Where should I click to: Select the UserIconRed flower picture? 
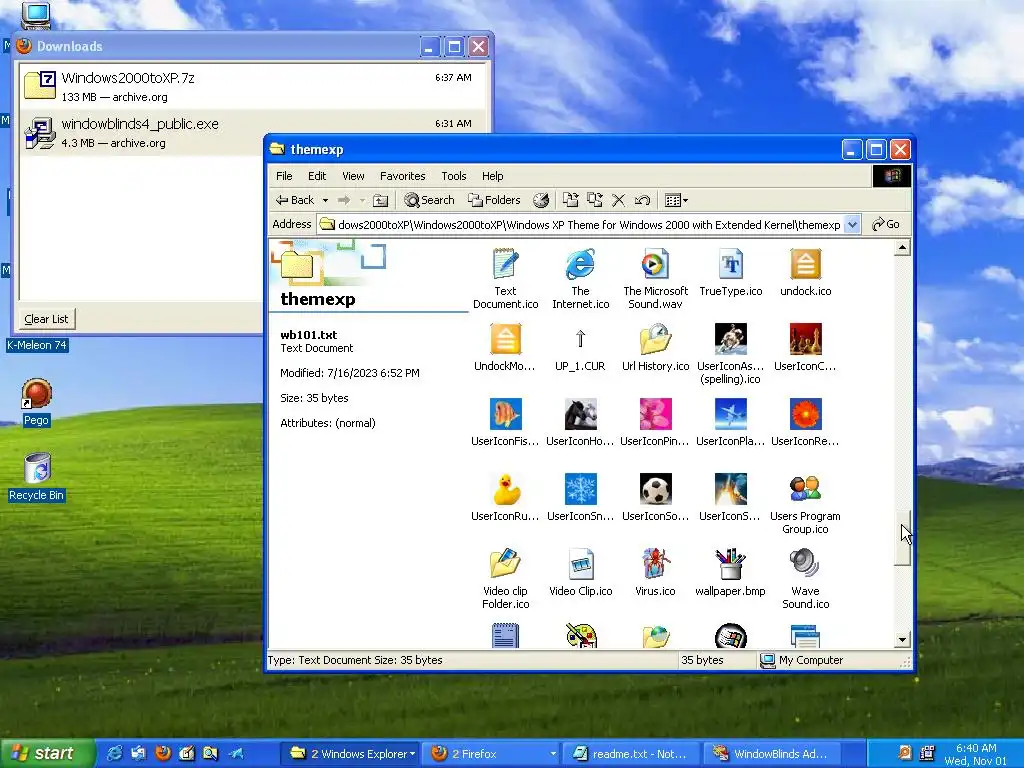coord(805,422)
